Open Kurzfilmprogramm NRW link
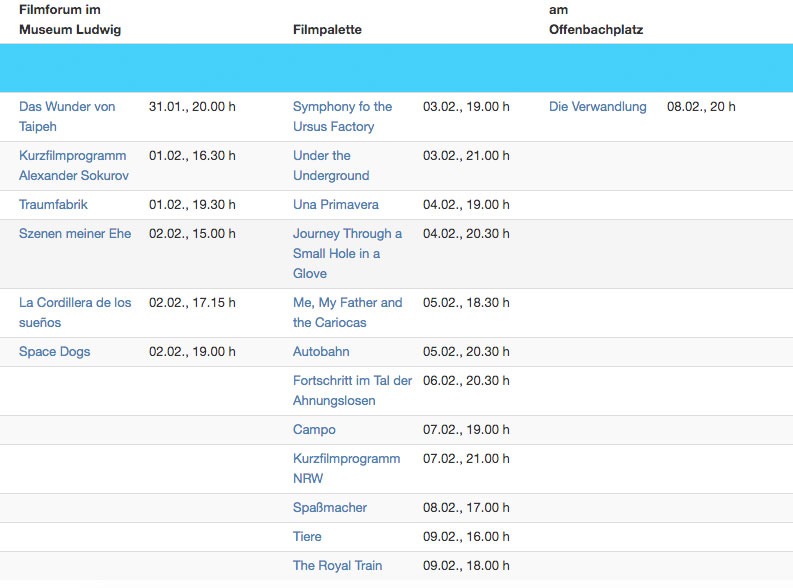The image size is (793, 588). click(x=346, y=468)
